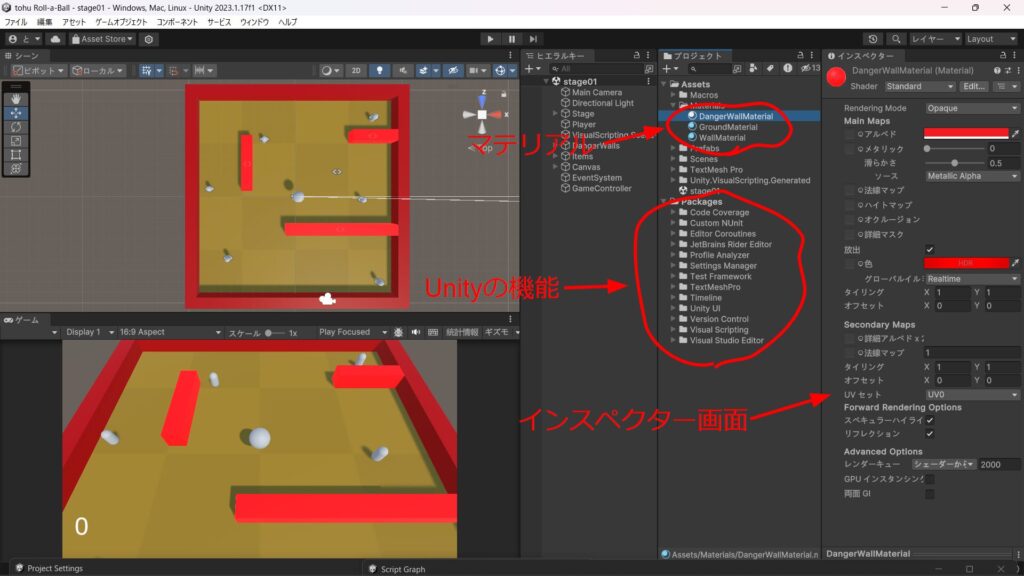Image resolution: width=1024 pixels, height=576 pixels.
Task: Select Main Camera in the hierarchy
Action: click(x=597, y=92)
